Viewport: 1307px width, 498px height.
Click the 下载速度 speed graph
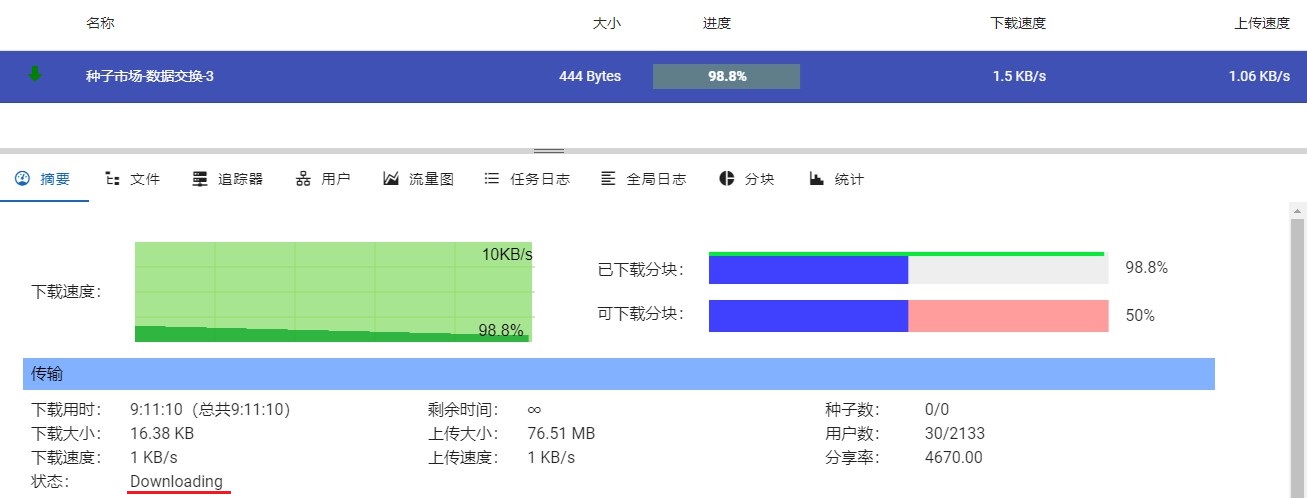333,292
